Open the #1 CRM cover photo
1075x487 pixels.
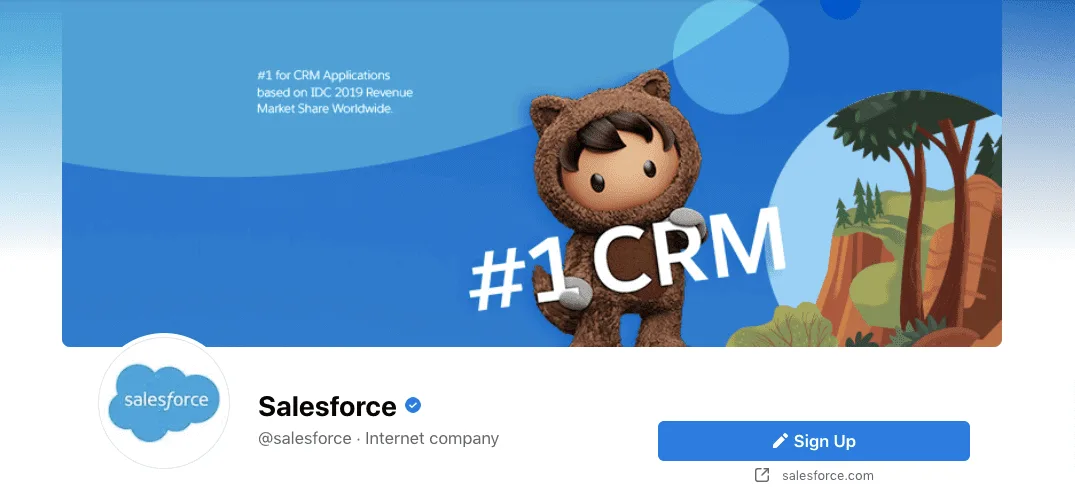[x=531, y=173]
